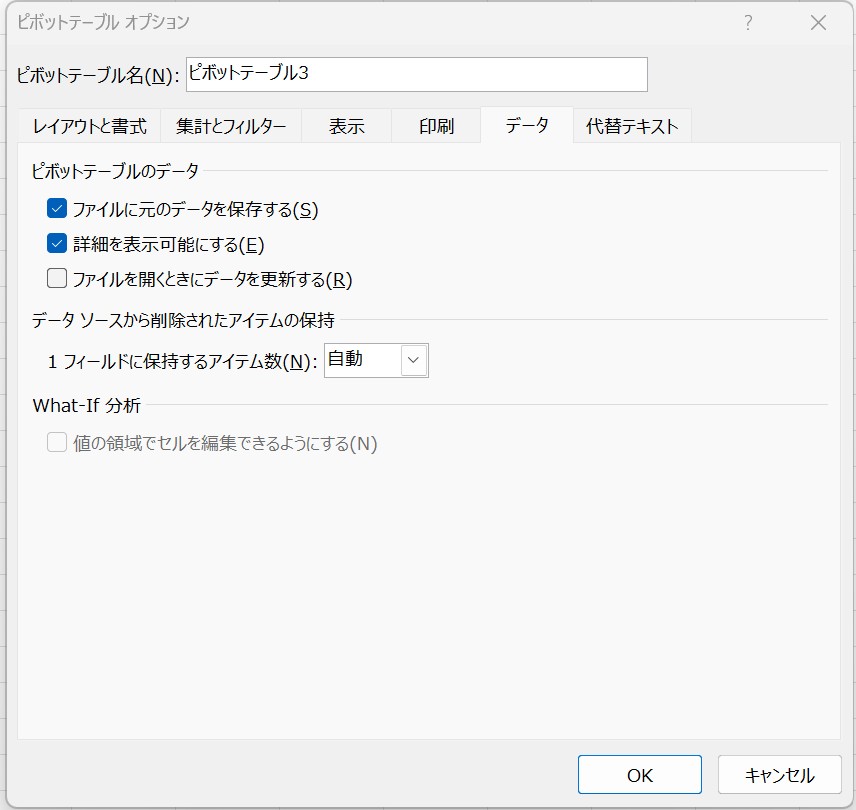Select the 表示 tab
Screen dimensions: 856x810
[346, 126]
